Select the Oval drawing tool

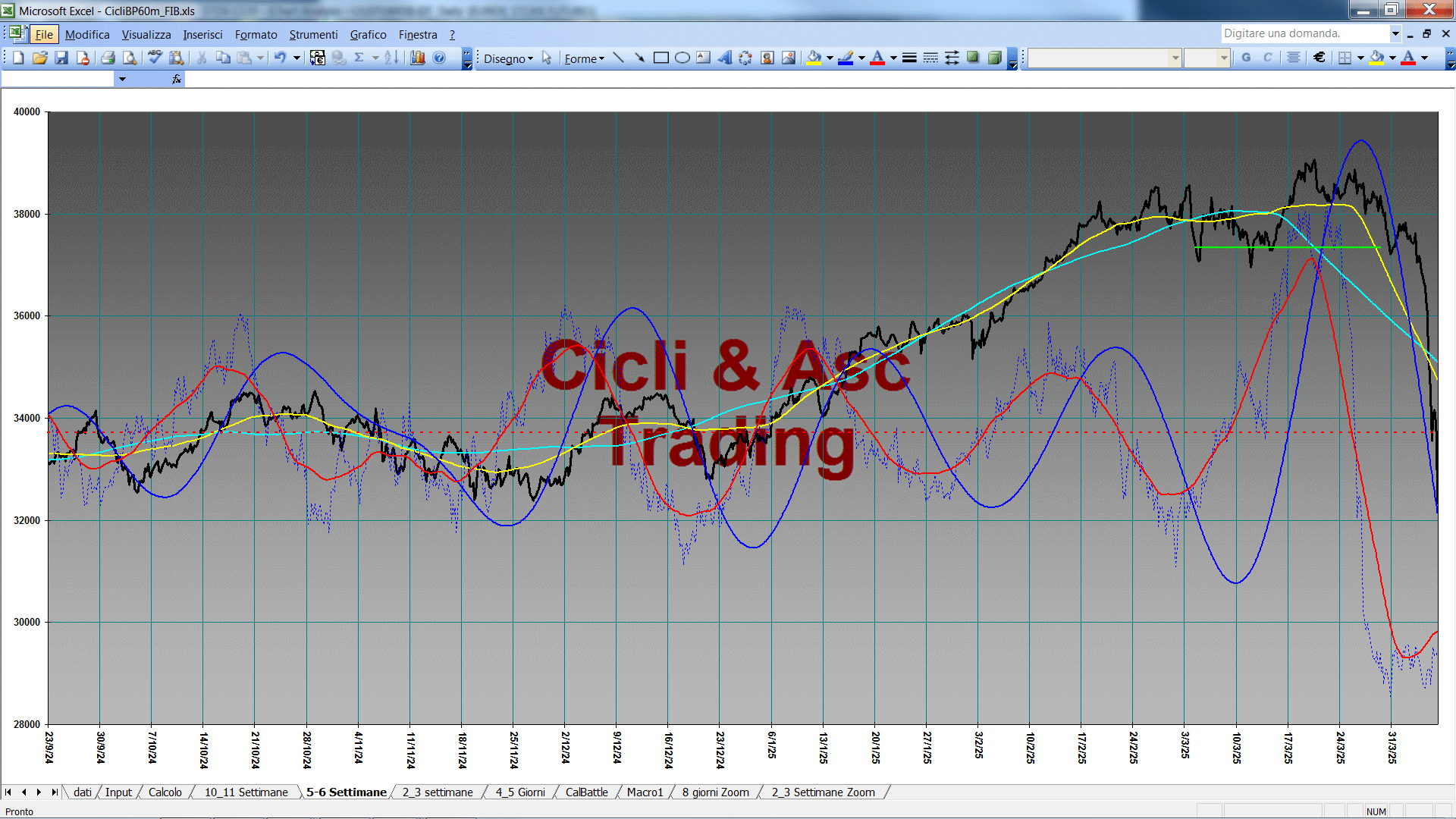point(682,58)
